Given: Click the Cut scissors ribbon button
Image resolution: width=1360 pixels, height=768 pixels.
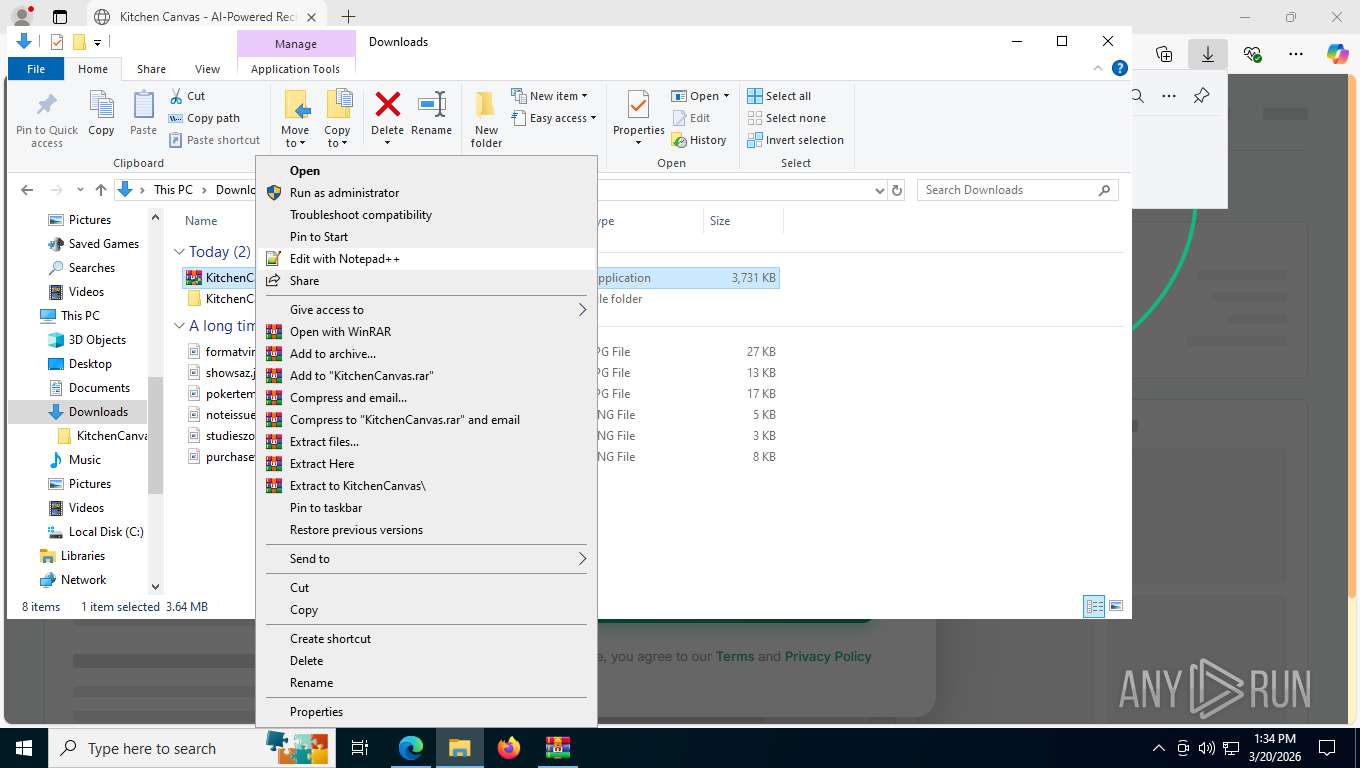Looking at the screenshot, I should click(x=186, y=96).
